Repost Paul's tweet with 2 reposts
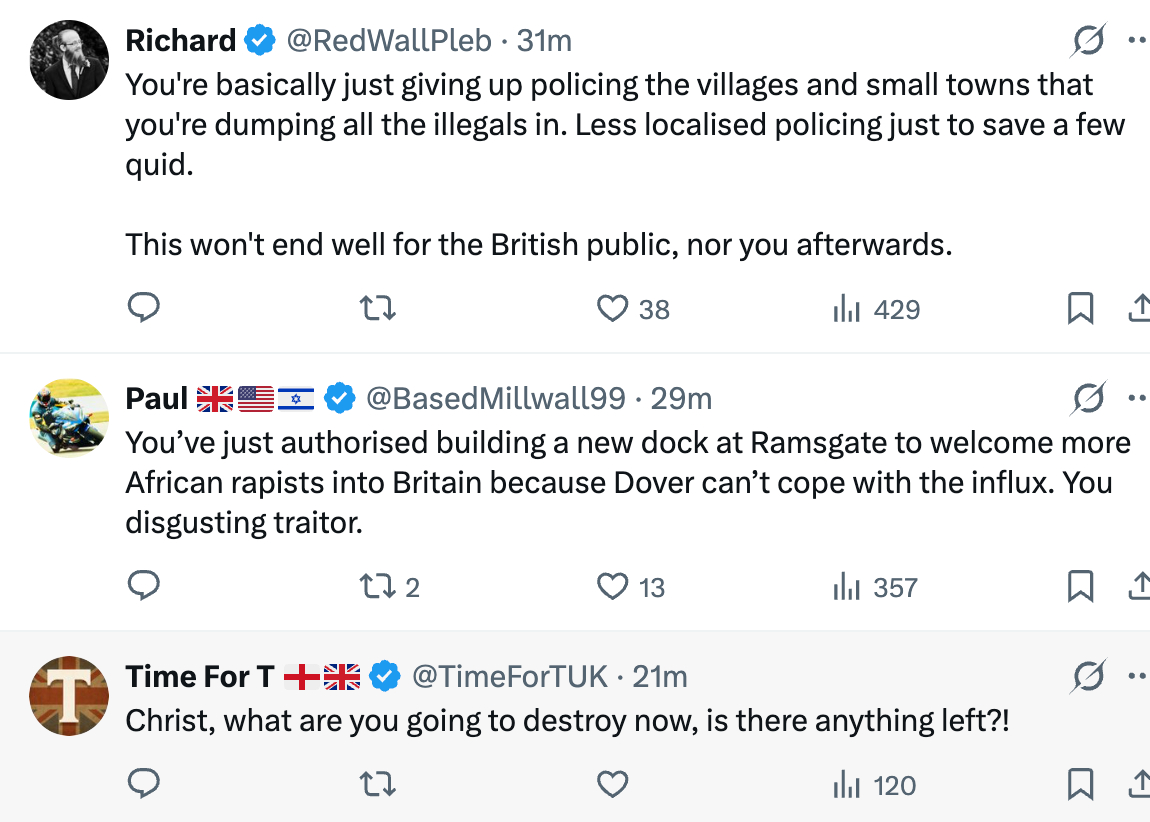Image resolution: width=1150 pixels, height=822 pixels. (x=377, y=586)
